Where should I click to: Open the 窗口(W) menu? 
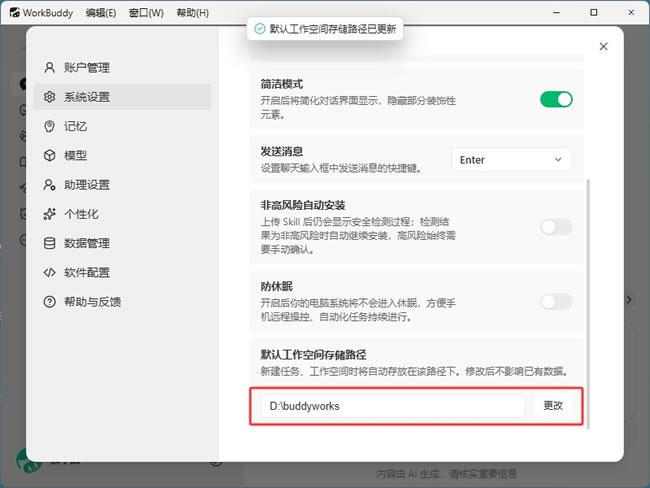[x=146, y=13]
